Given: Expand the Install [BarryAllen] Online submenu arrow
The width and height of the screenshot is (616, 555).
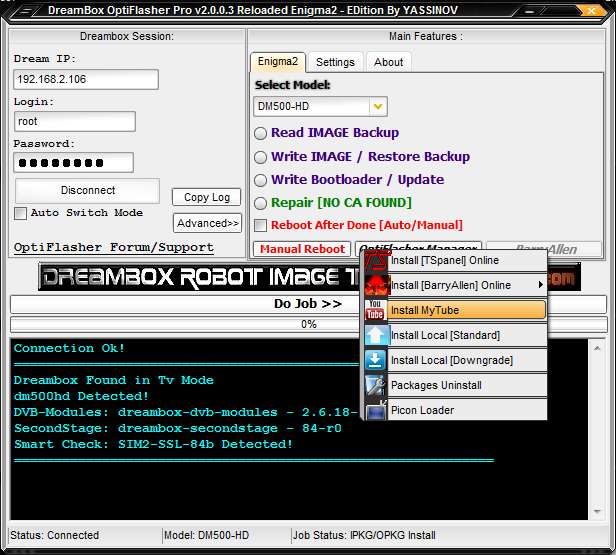Looking at the screenshot, I should 541,284.
